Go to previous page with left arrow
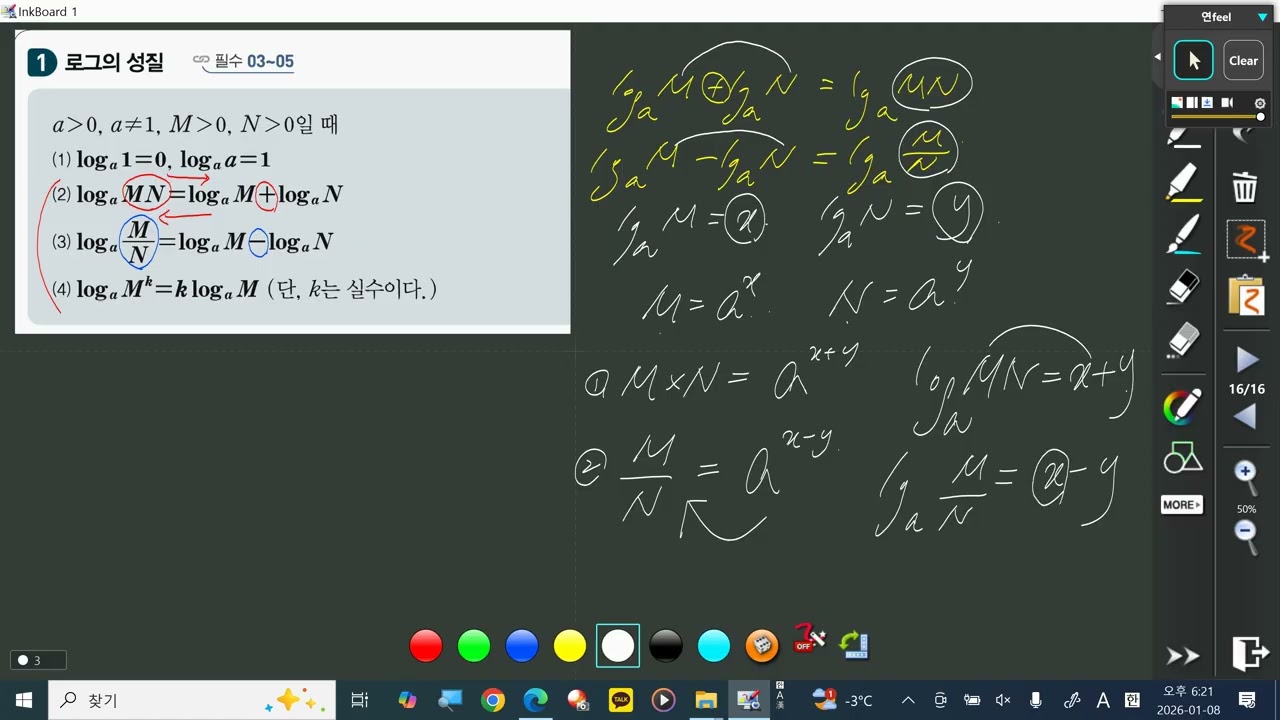 1246,417
